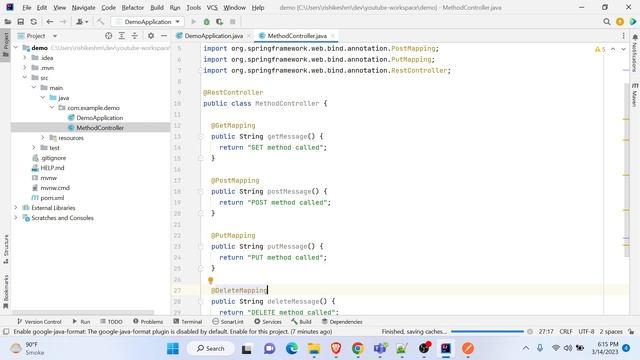Select pom.xml in the project tree
Viewport: 640px width, 360px height.
pos(52,198)
